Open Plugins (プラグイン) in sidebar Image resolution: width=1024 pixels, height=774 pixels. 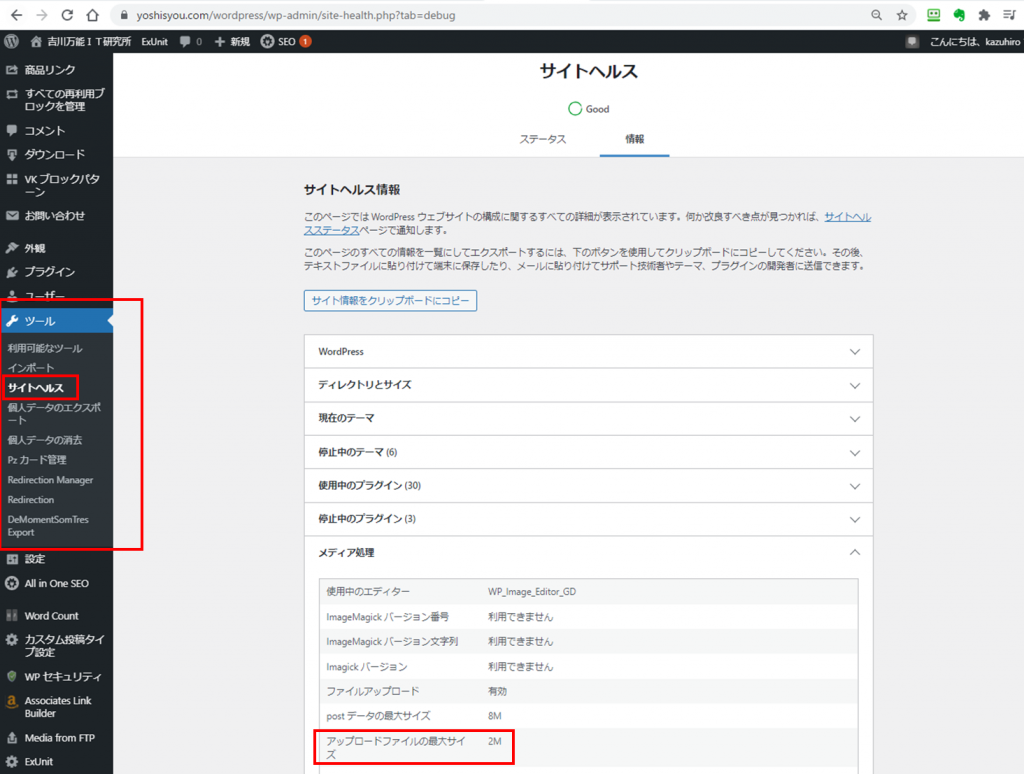point(49,272)
